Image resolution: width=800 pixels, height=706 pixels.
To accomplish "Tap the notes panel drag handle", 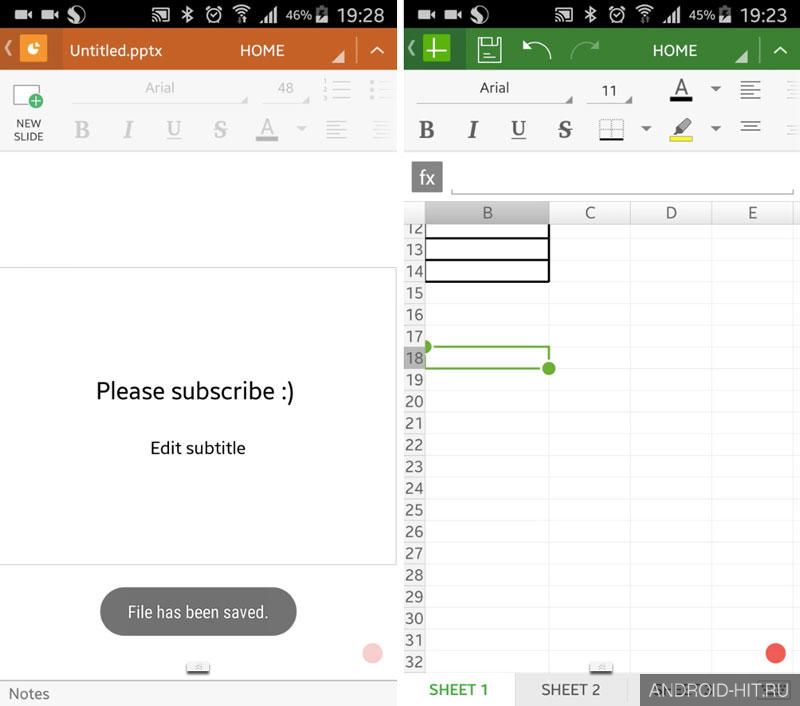I will pos(198,667).
